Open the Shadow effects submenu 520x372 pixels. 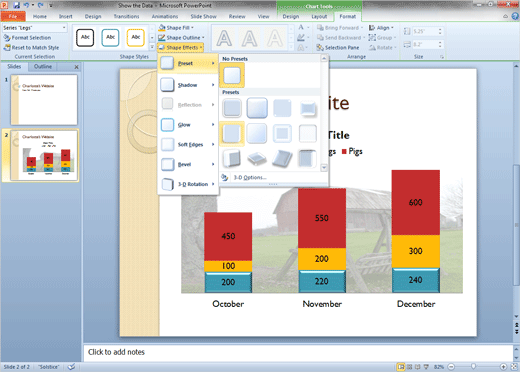pyautogui.click(x=188, y=85)
